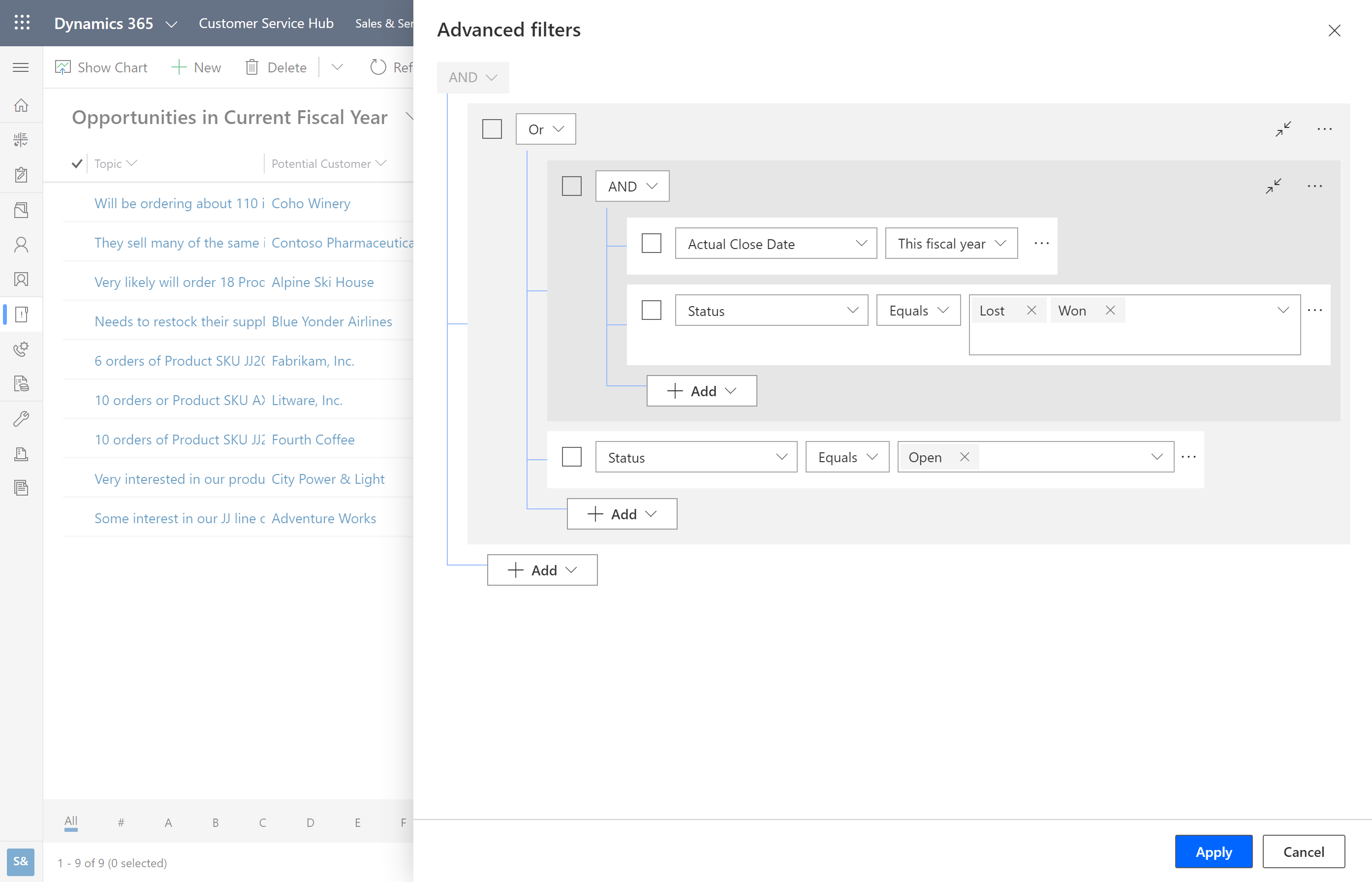The image size is (1372, 882).
Task: Click Apply to save the filters
Action: tap(1214, 852)
